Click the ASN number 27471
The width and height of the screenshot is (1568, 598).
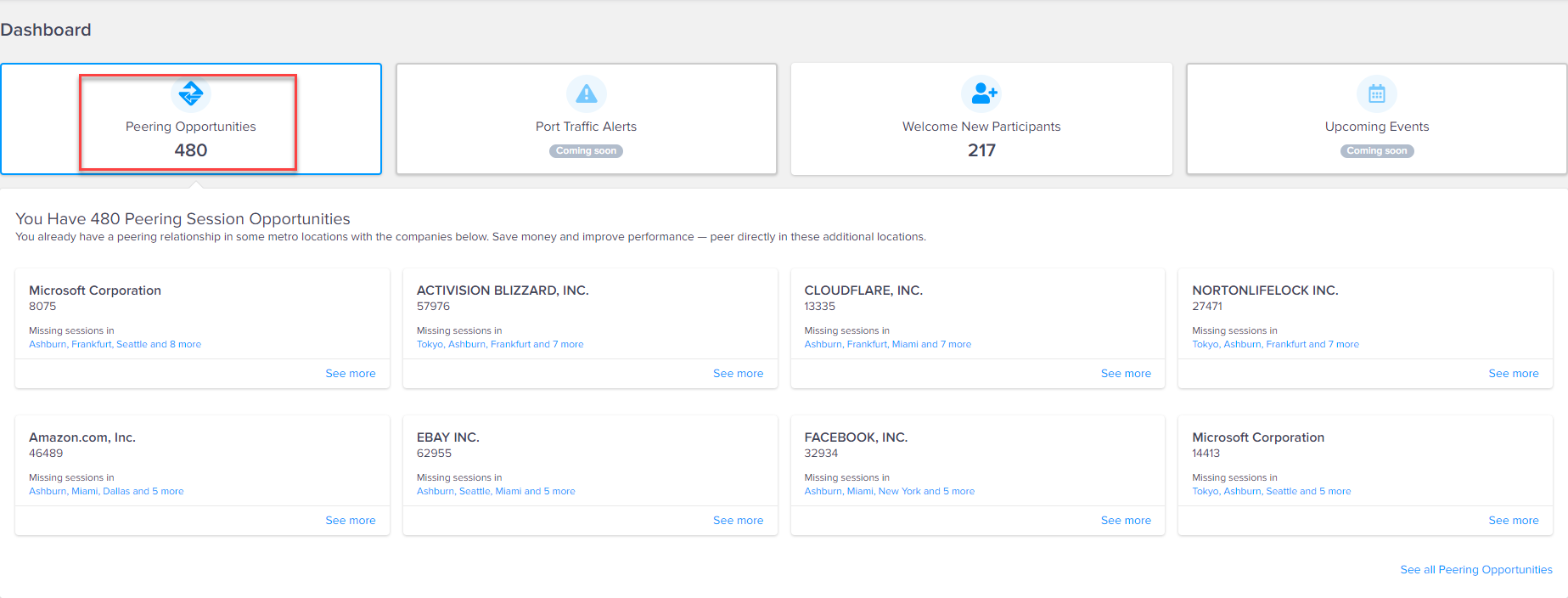(1207, 307)
